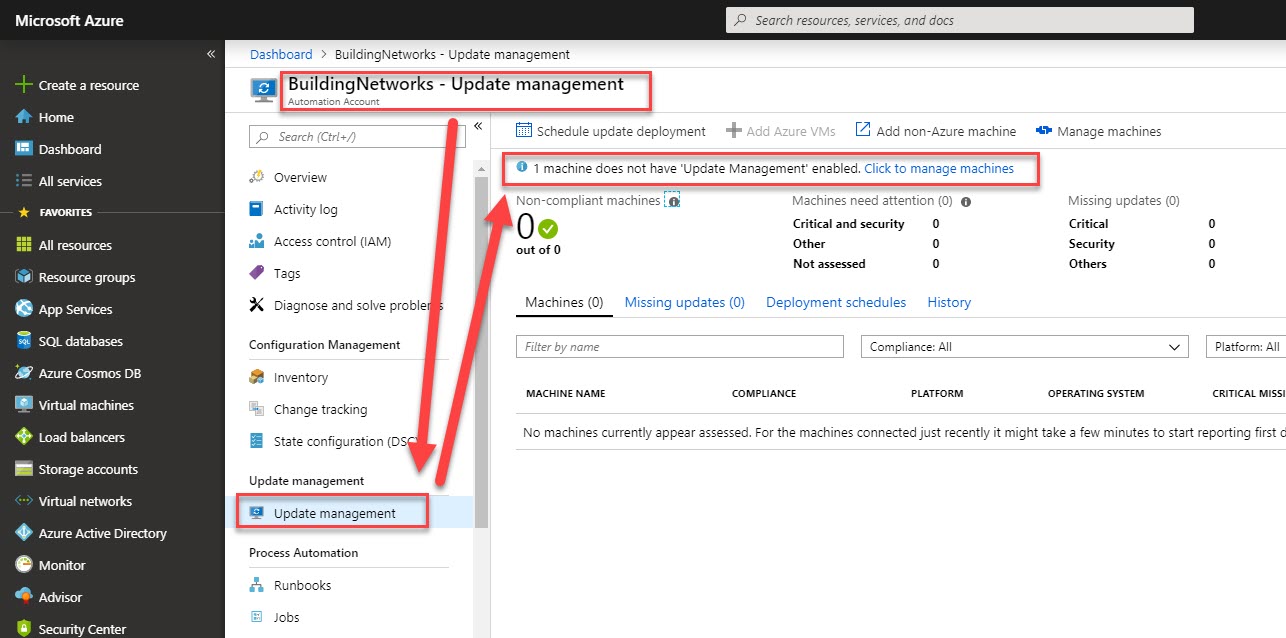Focus the Search resources, services, and docs box

[x=959, y=20]
